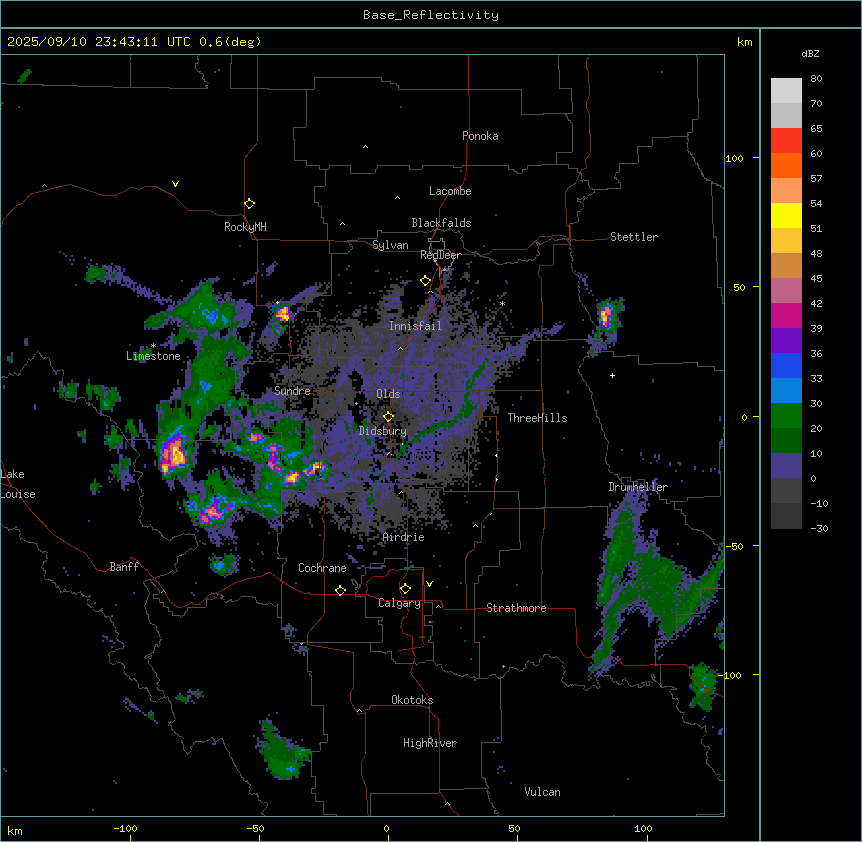Click the Sylvan label
This screenshot has width=862, height=842.
pyautogui.click(x=390, y=245)
